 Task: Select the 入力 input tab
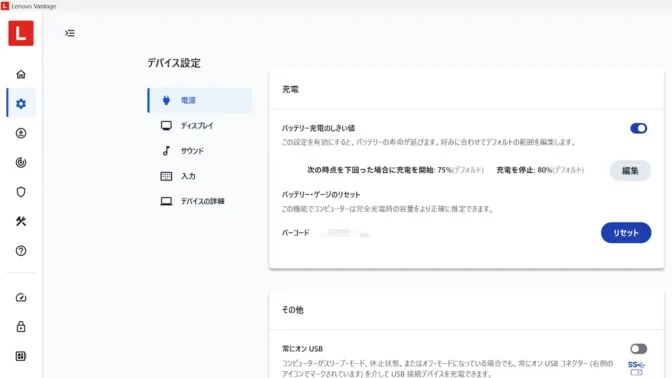point(200,176)
